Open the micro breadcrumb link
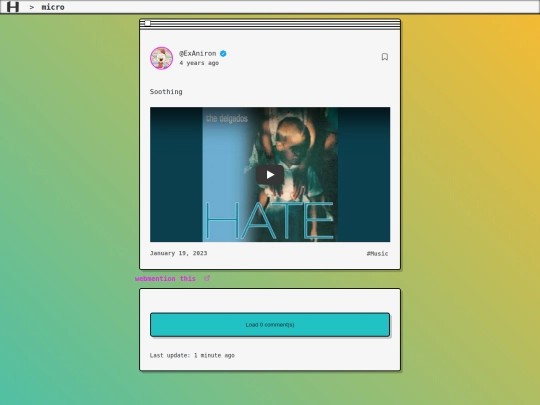540x405 pixels. 53,7
